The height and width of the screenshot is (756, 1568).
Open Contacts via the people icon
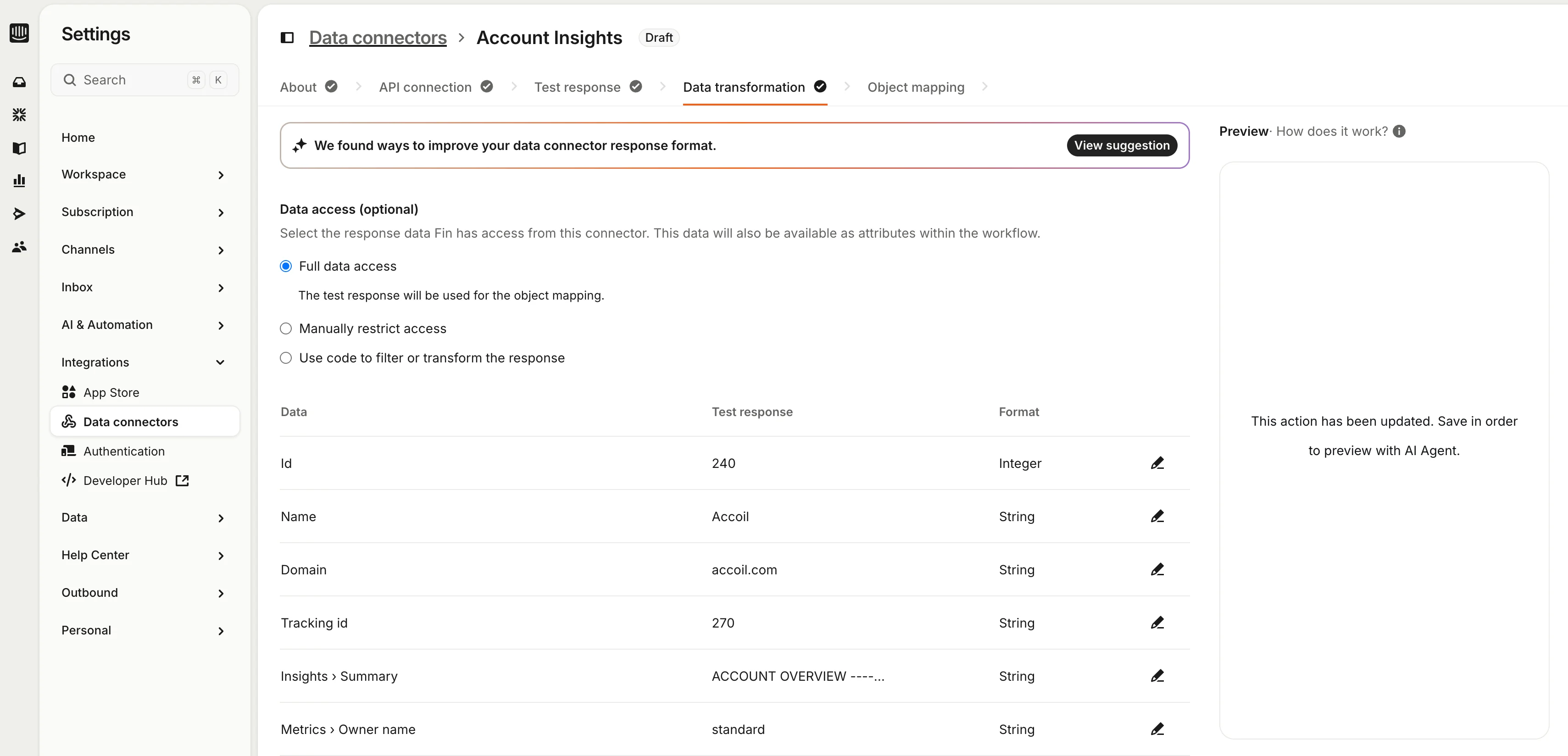(19, 246)
